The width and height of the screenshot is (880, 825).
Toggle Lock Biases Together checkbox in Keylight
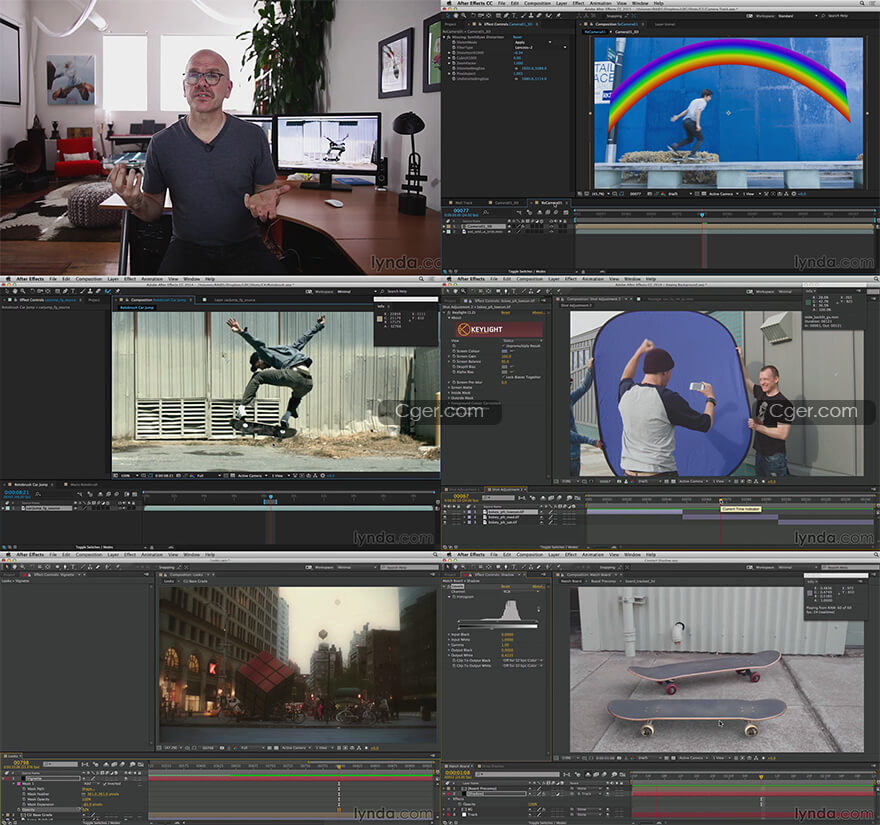(504, 377)
